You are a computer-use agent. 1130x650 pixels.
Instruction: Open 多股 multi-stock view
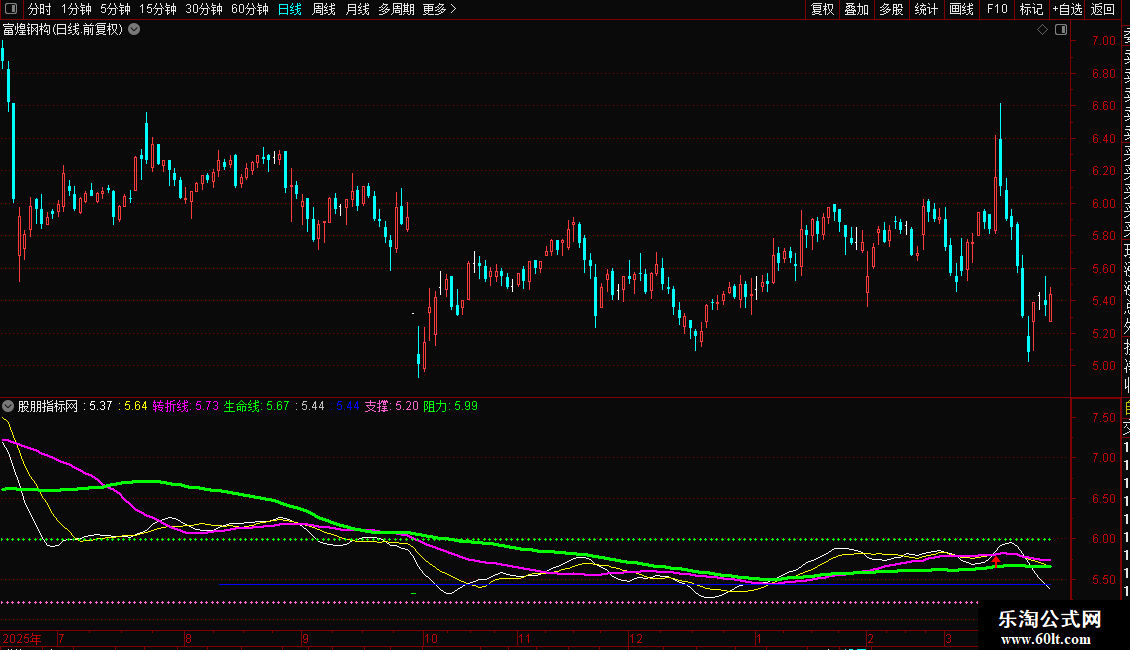[x=891, y=9]
